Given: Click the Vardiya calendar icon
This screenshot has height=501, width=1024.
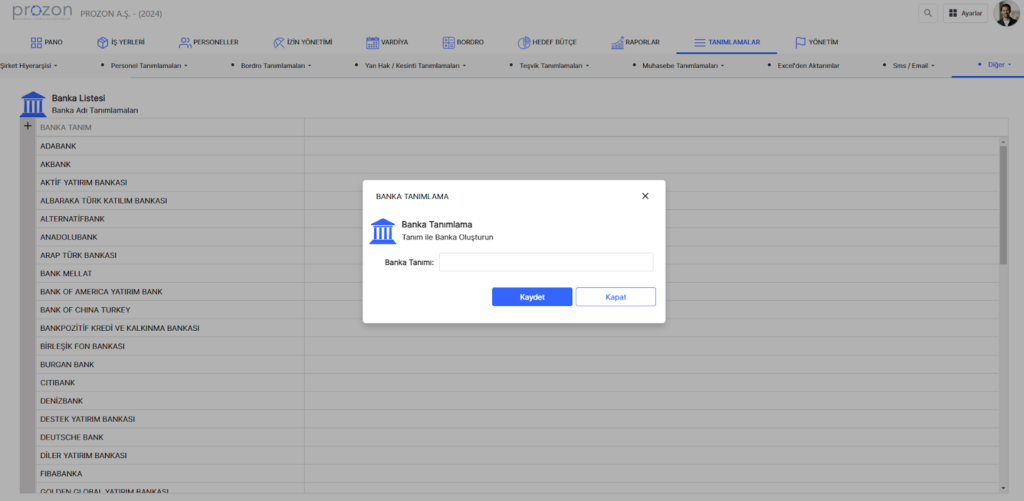Looking at the screenshot, I should point(372,43).
